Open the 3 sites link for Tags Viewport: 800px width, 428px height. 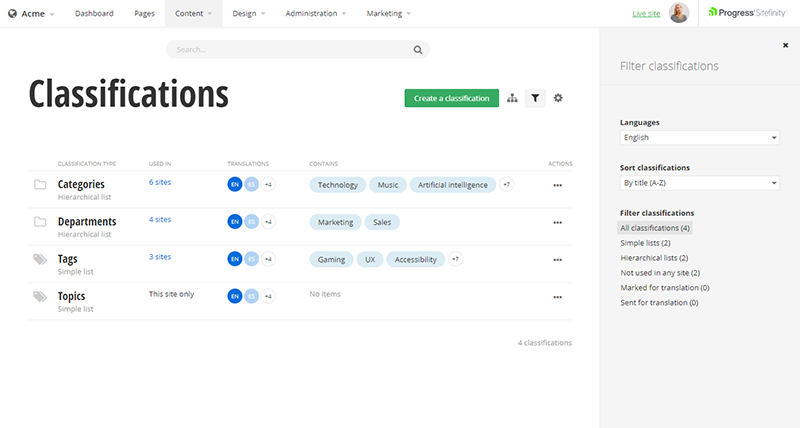pos(160,257)
